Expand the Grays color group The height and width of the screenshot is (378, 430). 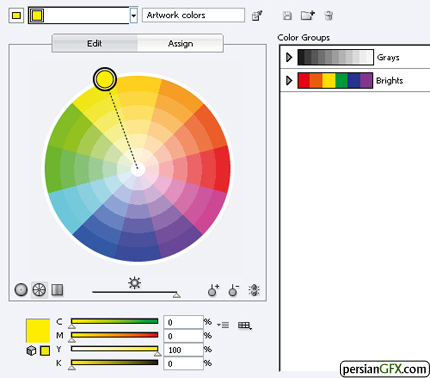[289, 57]
